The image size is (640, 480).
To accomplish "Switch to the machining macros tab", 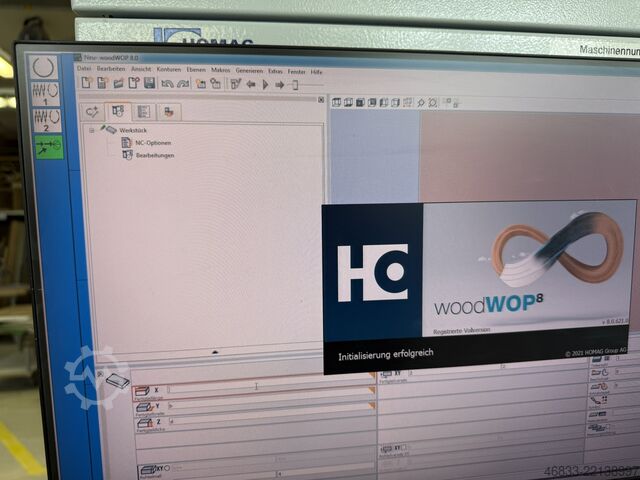I will (x=118, y=111).
